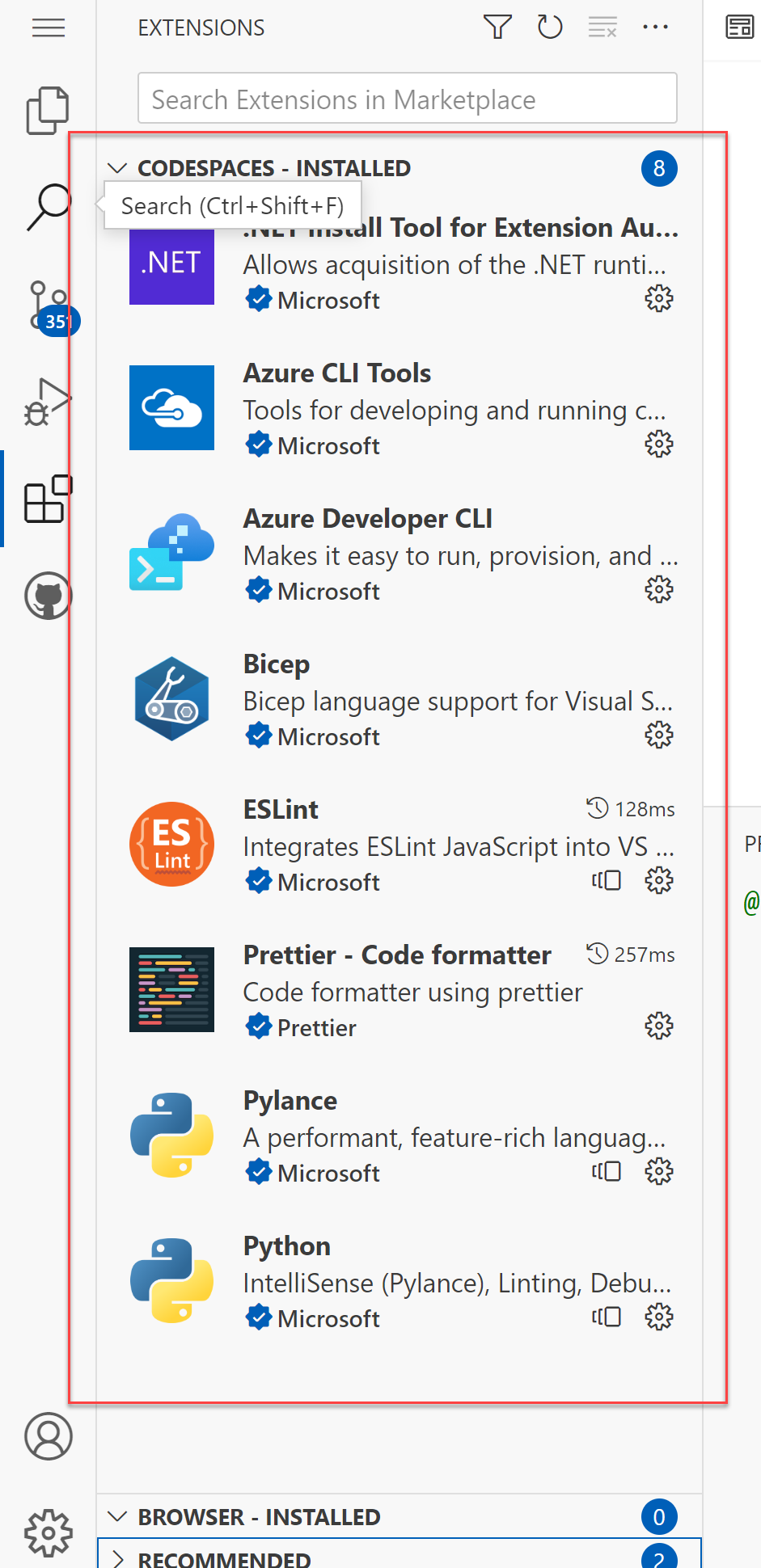Viewport: 761px width, 1568px height.
Task: Click the Search Extensions in Marketplace field
Action: coord(407,98)
